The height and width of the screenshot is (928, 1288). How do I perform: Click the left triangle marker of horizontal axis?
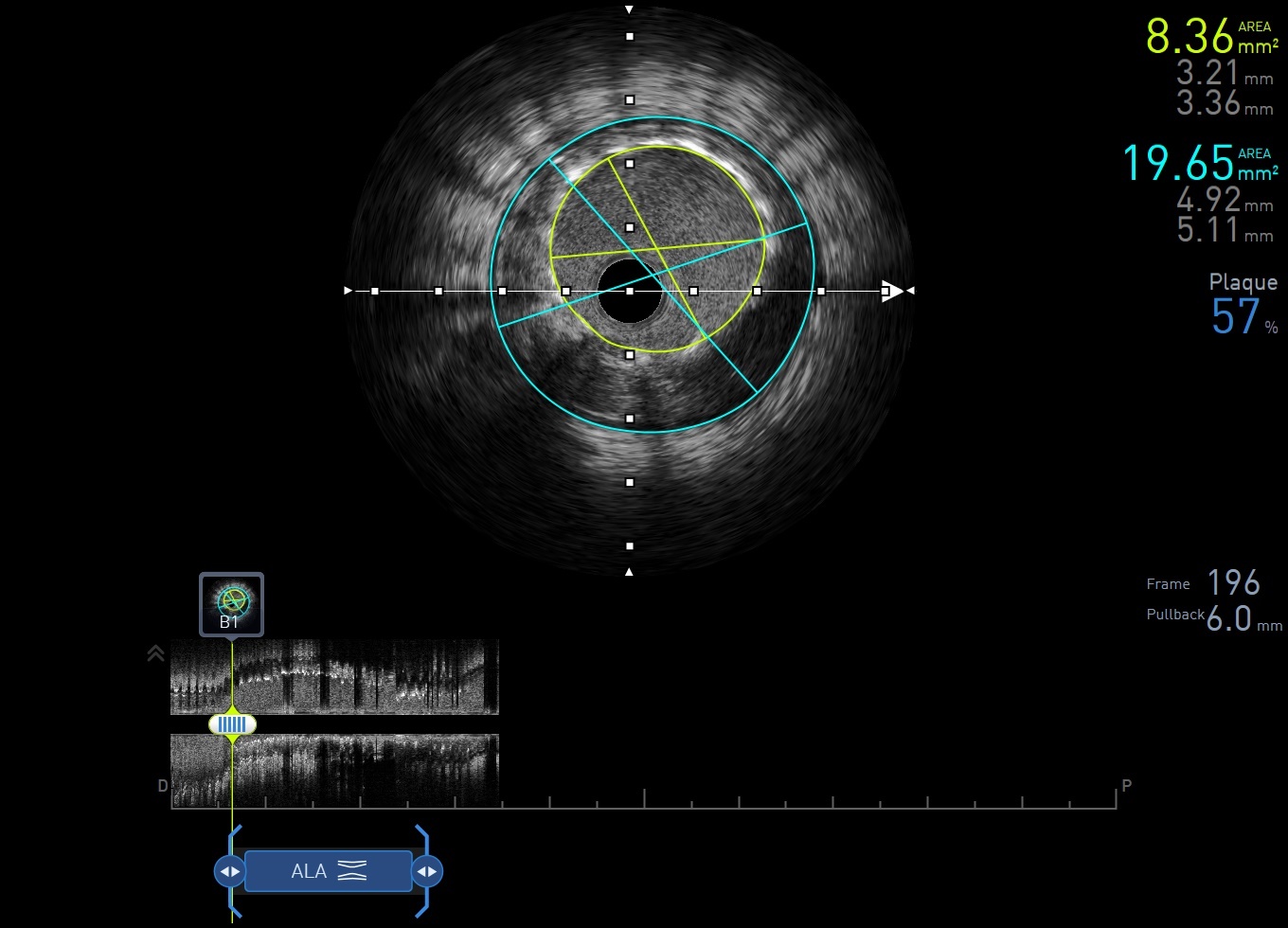[349, 291]
